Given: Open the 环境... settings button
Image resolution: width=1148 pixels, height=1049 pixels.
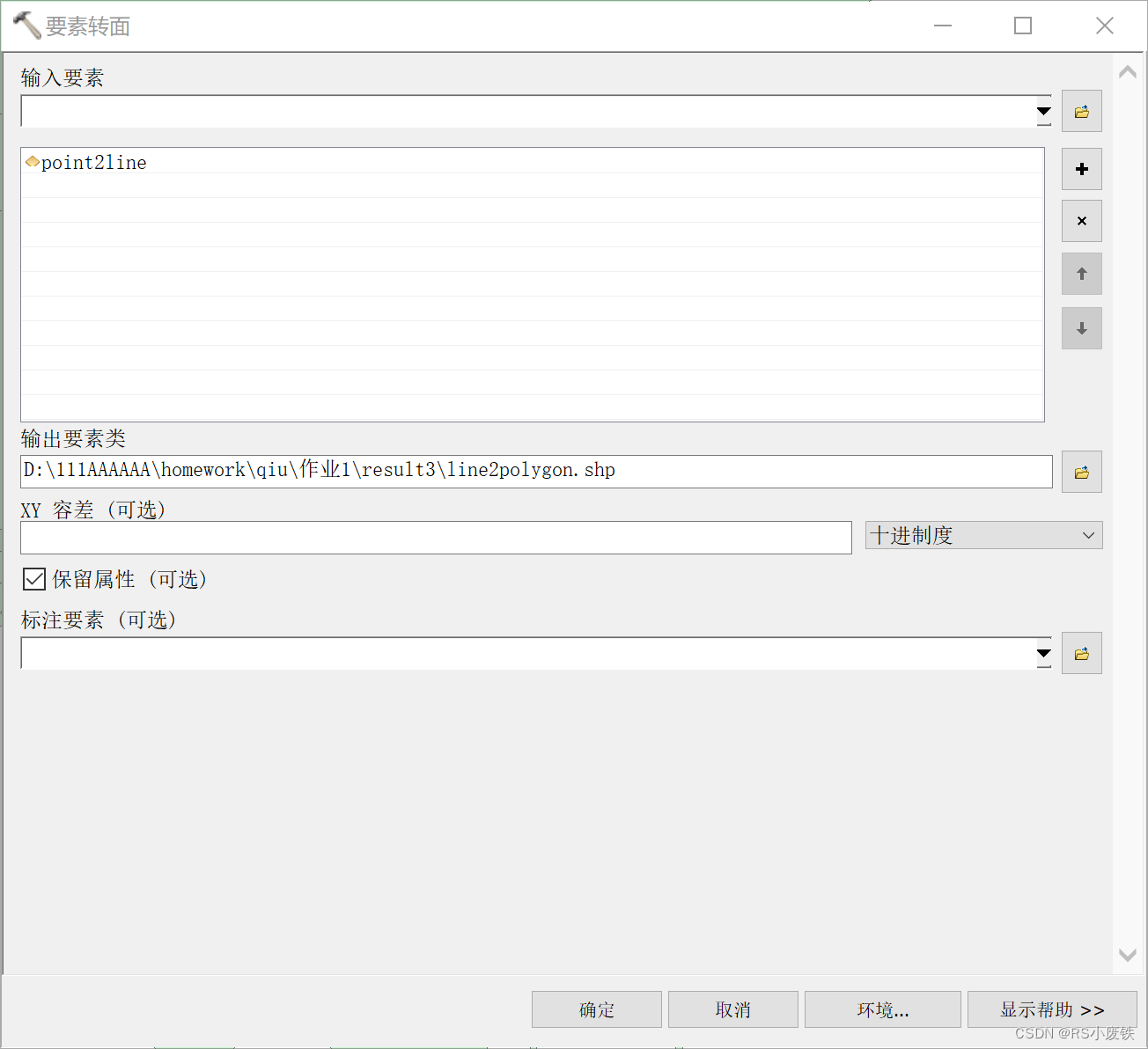Looking at the screenshot, I should (x=883, y=1009).
